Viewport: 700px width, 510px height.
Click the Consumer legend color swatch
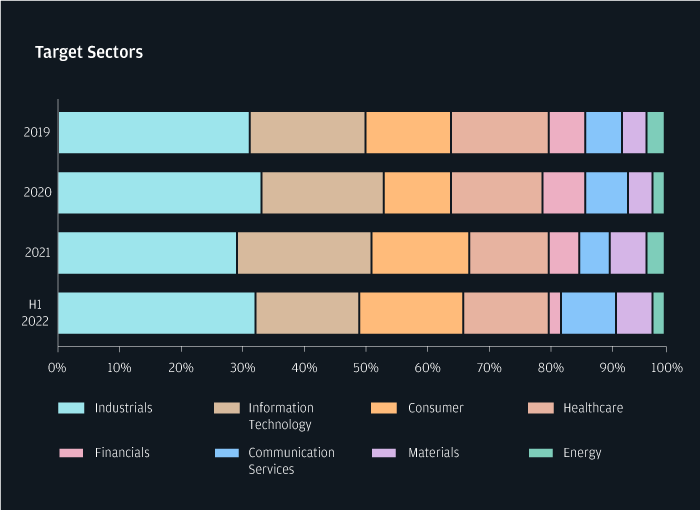(x=384, y=408)
